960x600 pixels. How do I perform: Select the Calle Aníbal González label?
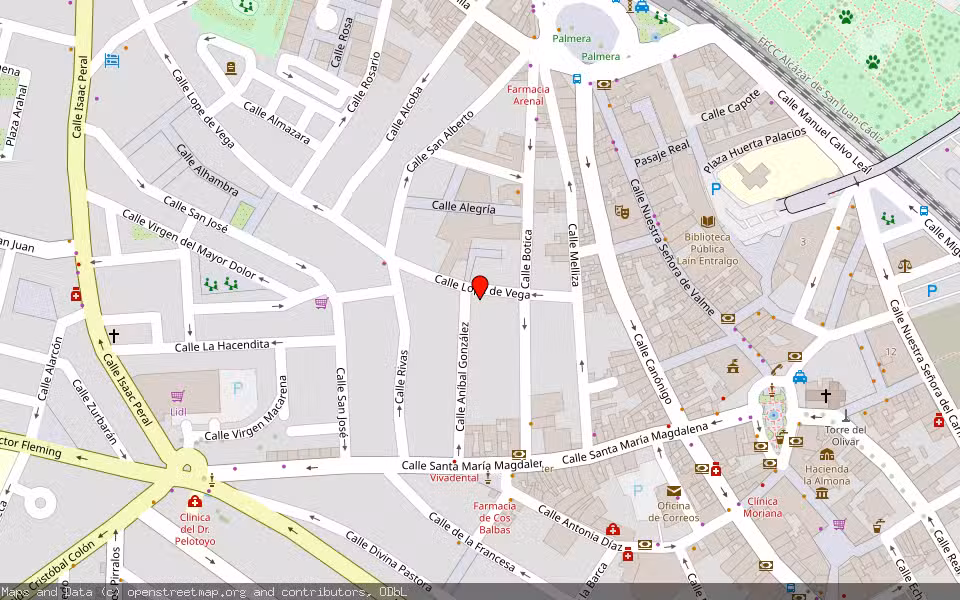[462, 377]
